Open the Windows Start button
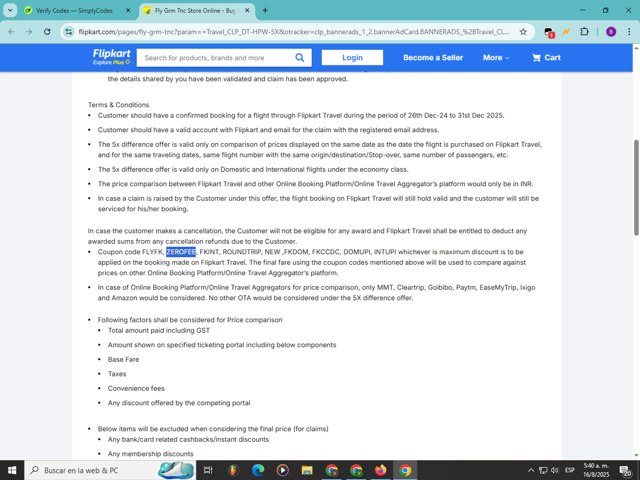The height and width of the screenshot is (480, 640). click(x=12, y=470)
